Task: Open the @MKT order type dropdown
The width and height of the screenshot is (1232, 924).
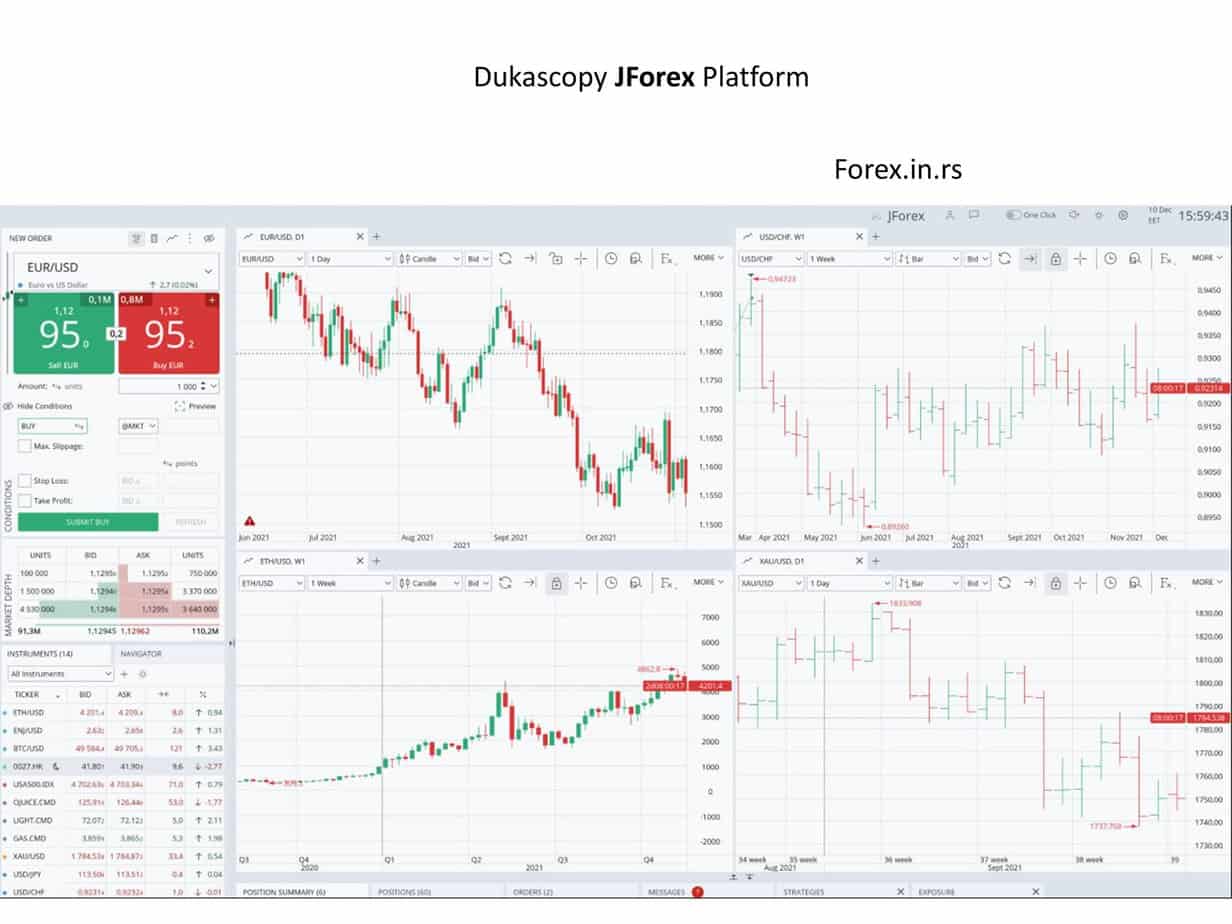Action: 138,426
